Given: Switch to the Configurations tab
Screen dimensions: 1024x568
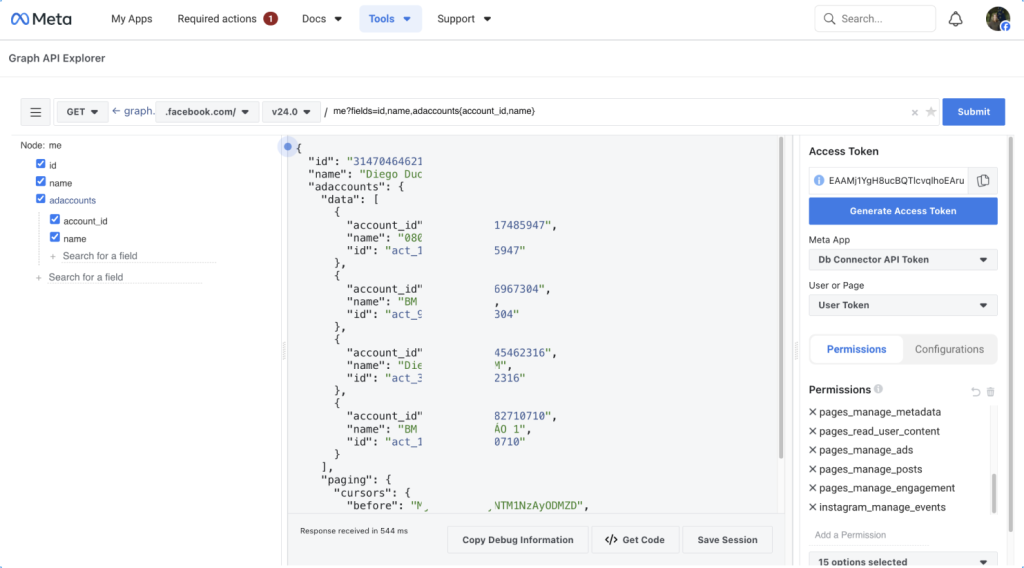Looking at the screenshot, I should (x=949, y=349).
